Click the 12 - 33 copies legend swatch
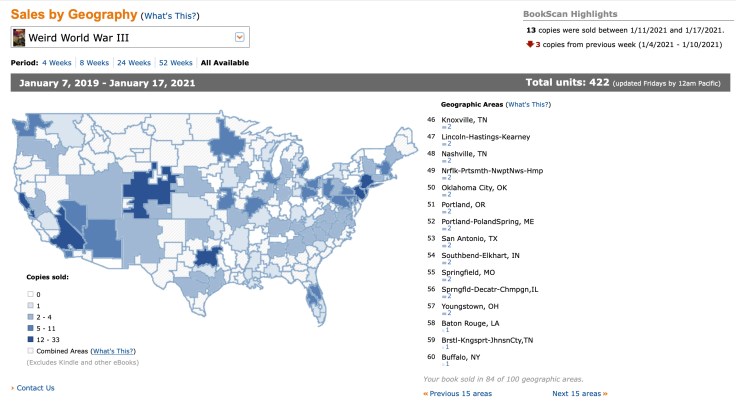Screen dimensions: 736x408 click(x=30, y=339)
